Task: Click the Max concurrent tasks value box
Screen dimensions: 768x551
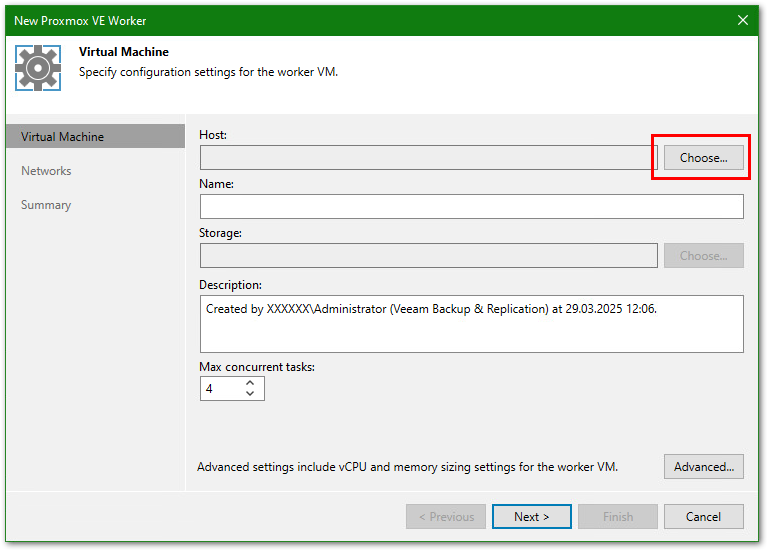Action: [x=220, y=388]
